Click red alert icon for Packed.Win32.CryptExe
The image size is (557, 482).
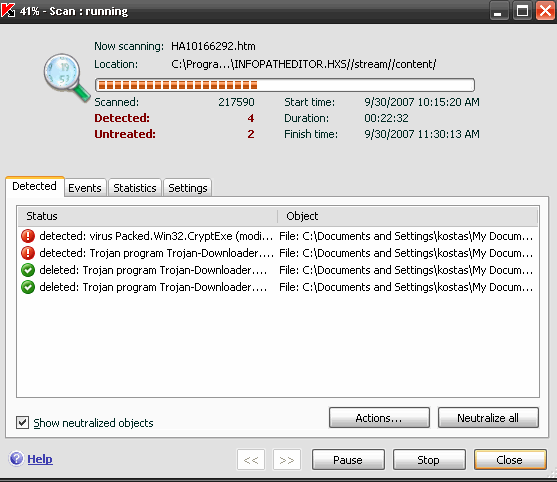tap(28, 236)
